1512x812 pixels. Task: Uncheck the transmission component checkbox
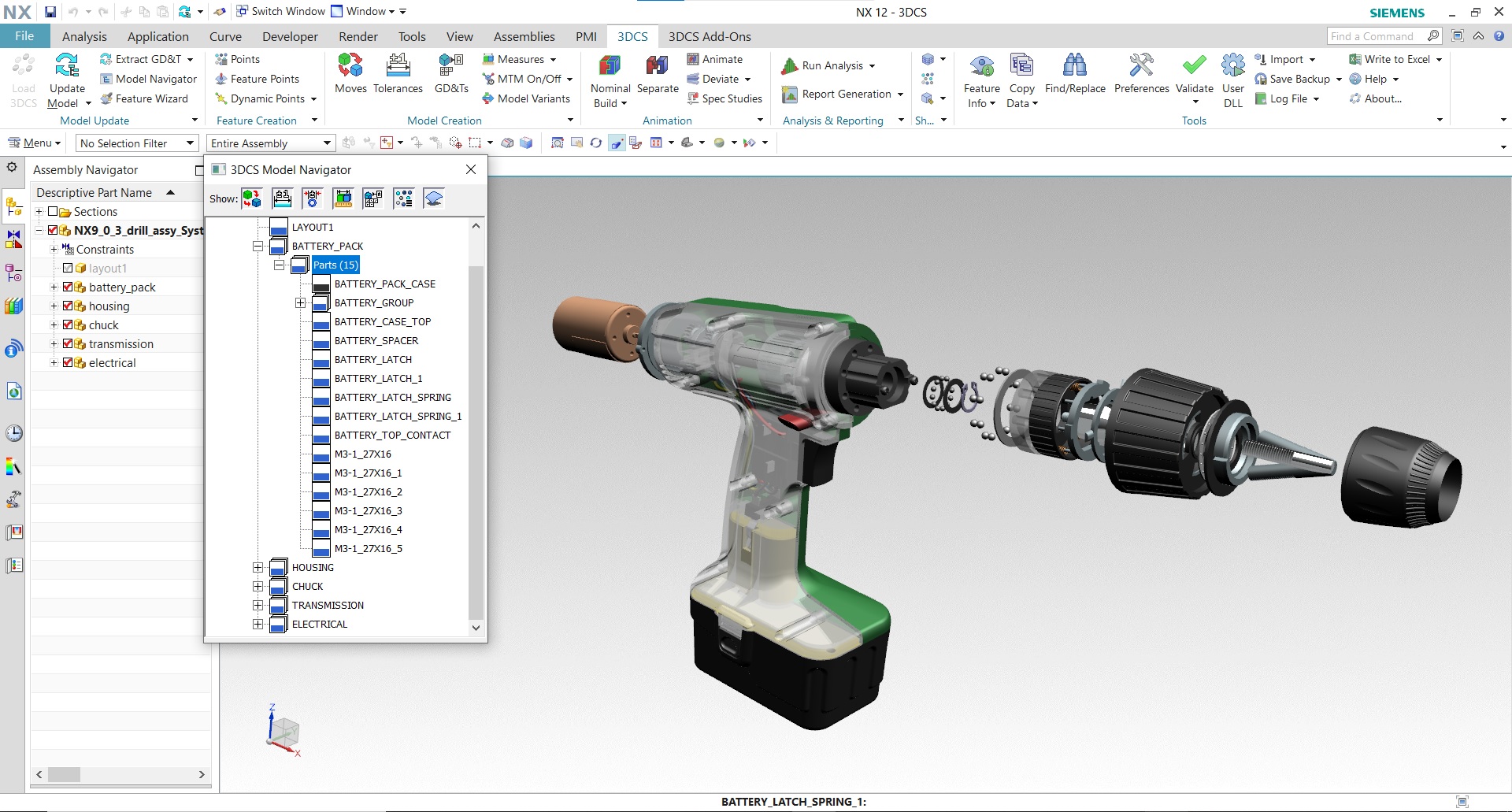click(67, 343)
